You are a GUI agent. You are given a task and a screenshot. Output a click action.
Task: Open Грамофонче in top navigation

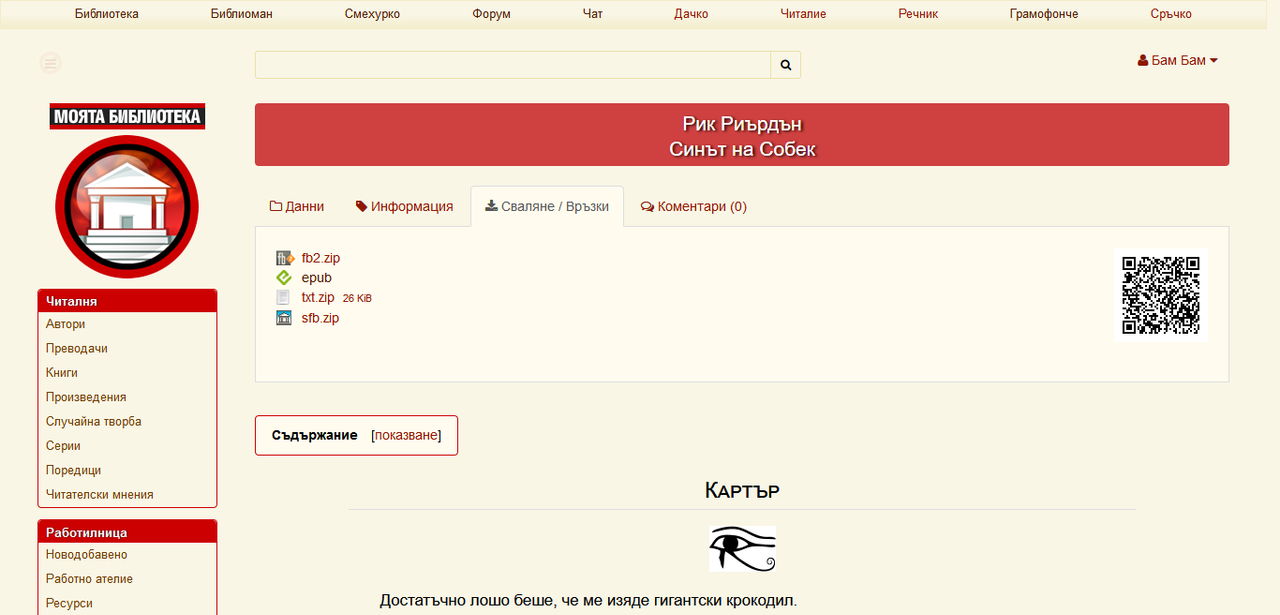pos(1044,14)
